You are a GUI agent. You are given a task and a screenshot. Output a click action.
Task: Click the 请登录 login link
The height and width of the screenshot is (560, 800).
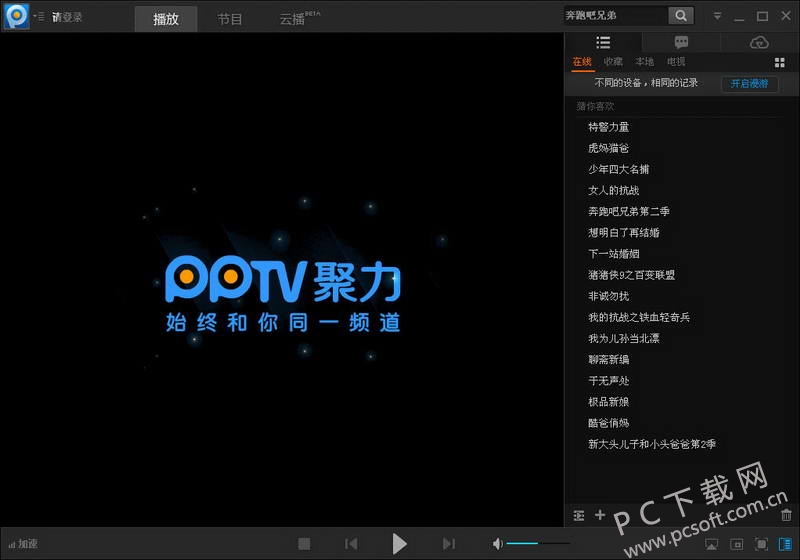pos(67,17)
